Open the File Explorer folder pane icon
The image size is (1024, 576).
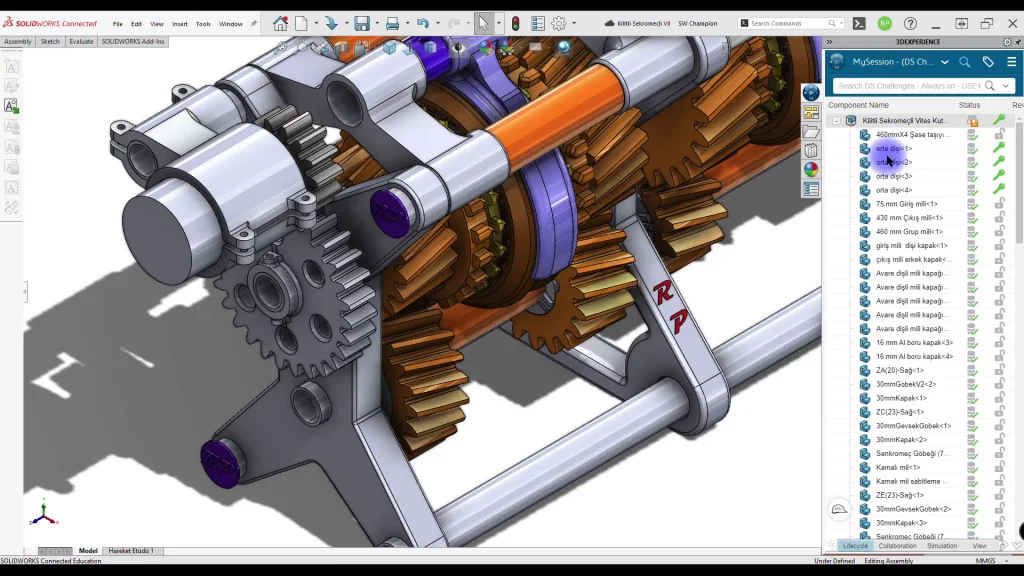[x=811, y=132]
